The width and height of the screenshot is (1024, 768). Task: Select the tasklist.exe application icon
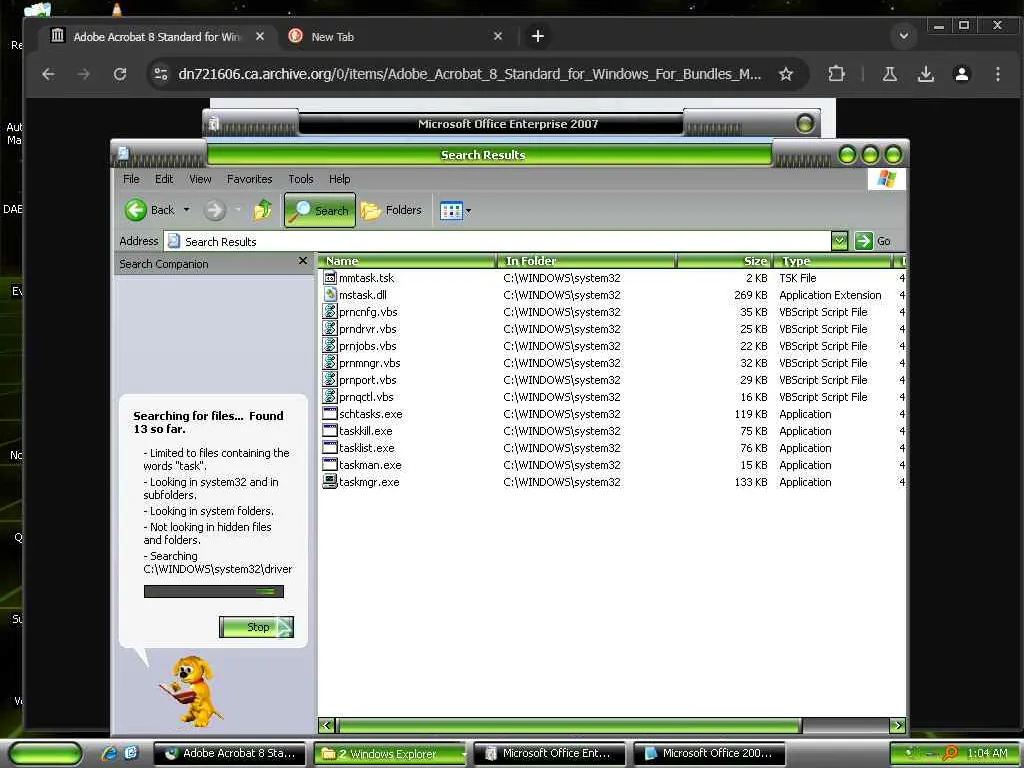tap(330, 447)
